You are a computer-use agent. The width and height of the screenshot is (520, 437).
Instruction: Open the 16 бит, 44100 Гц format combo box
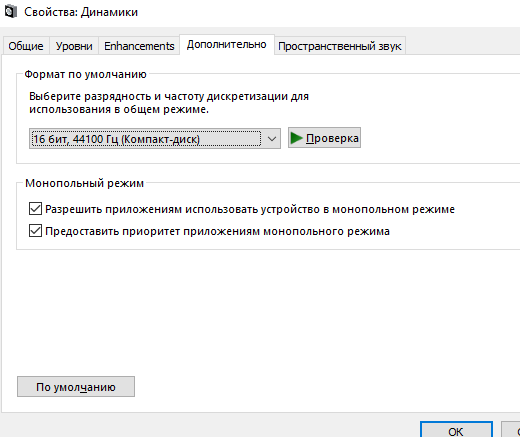155,139
